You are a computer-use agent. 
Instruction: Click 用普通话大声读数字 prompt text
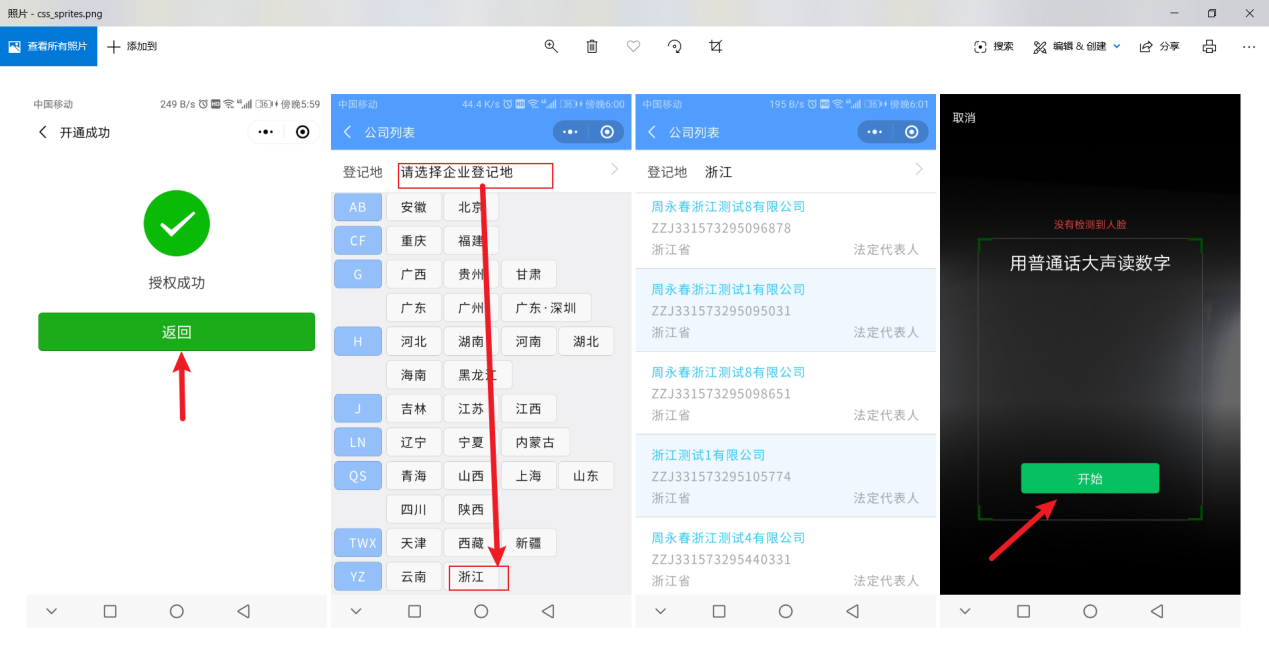pos(1090,263)
